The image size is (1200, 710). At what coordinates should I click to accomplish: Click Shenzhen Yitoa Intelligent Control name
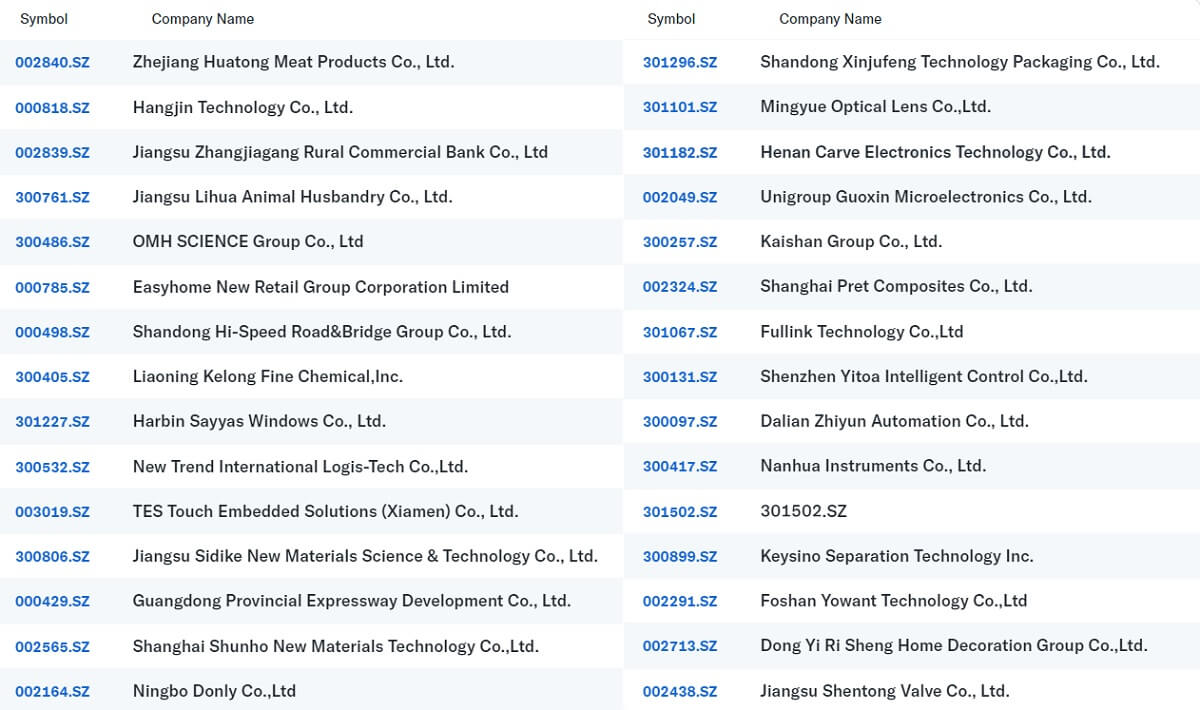(924, 376)
